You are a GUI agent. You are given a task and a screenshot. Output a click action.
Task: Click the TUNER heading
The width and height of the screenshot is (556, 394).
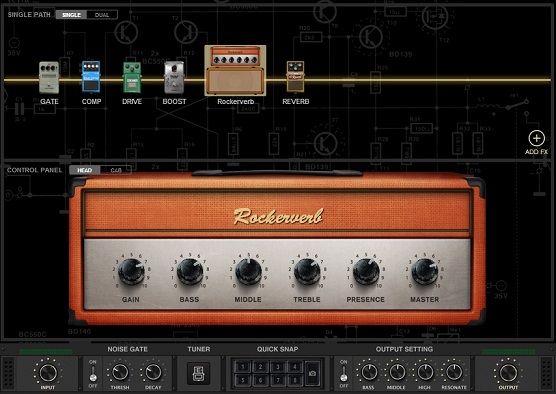(x=199, y=349)
